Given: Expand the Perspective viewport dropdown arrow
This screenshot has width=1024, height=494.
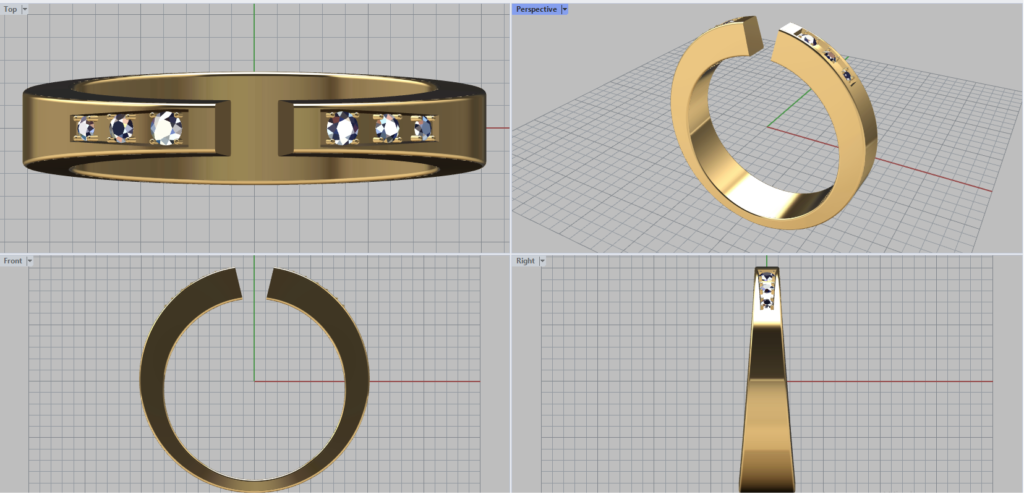Looking at the screenshot, I should 565,9.
